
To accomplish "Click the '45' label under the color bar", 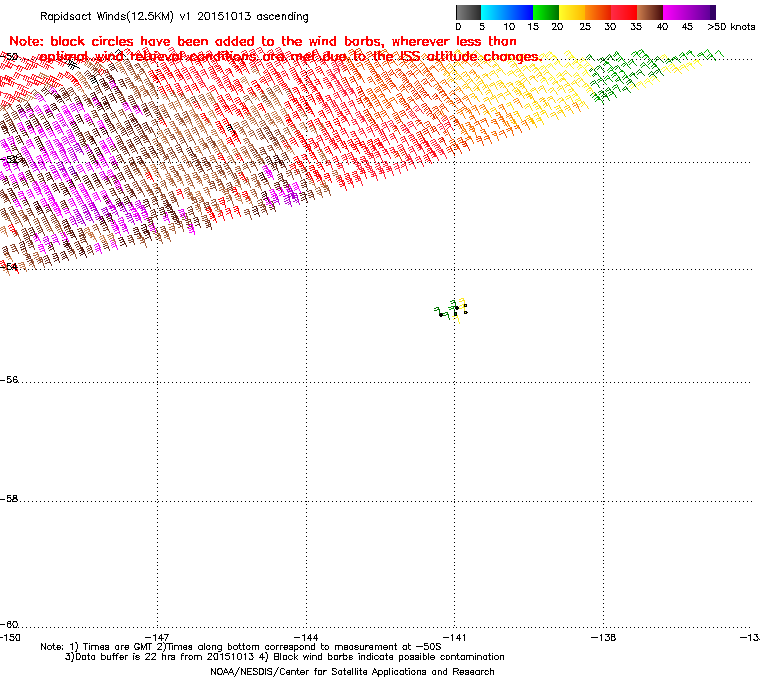I will pyautogui.click(x=687, y=27).
